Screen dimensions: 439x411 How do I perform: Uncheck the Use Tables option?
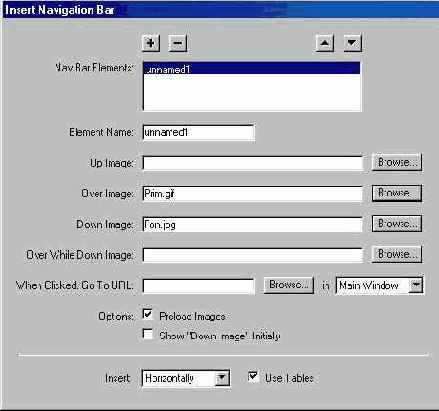pyautogui.click(x=253, y=377)
